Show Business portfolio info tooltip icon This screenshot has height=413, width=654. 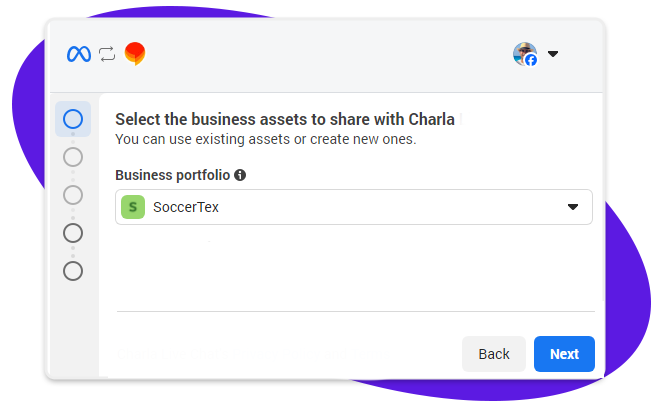pos(240,175)
